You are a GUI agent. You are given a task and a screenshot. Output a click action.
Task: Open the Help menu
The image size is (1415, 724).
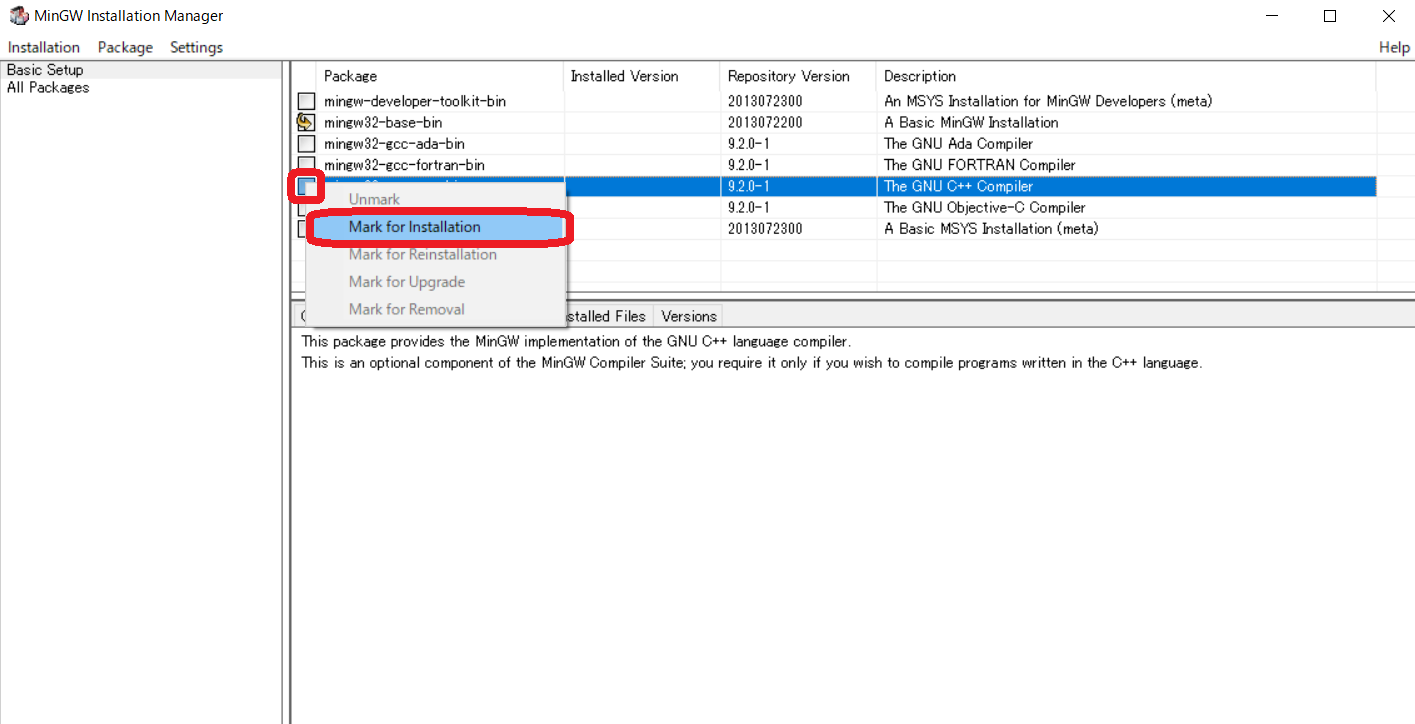click(x=1394, y=47)
